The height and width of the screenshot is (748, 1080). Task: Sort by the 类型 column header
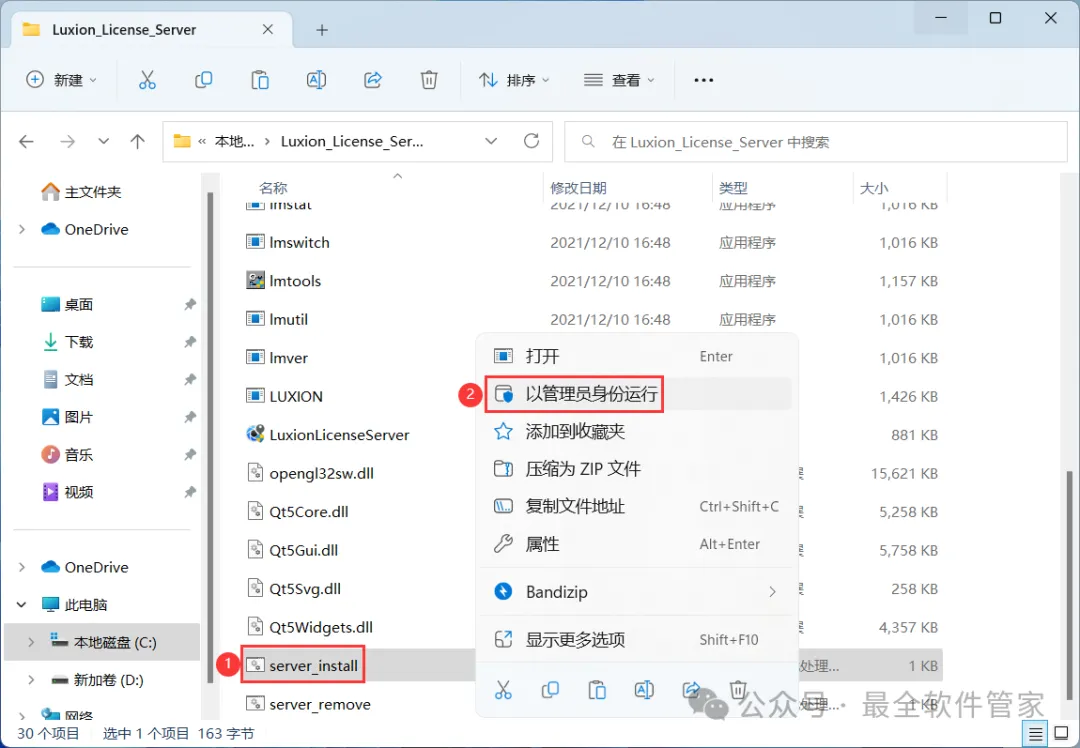[x=733, y=188]
